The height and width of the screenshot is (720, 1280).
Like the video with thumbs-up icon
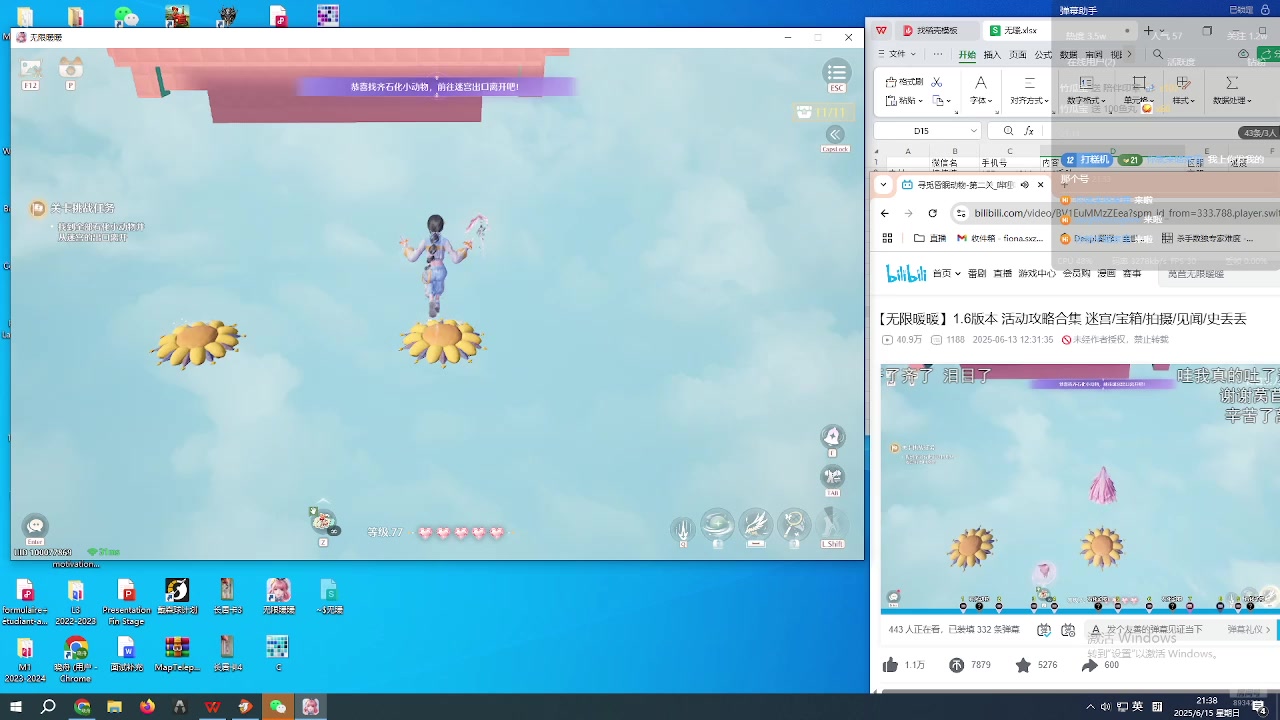[891, 665]
